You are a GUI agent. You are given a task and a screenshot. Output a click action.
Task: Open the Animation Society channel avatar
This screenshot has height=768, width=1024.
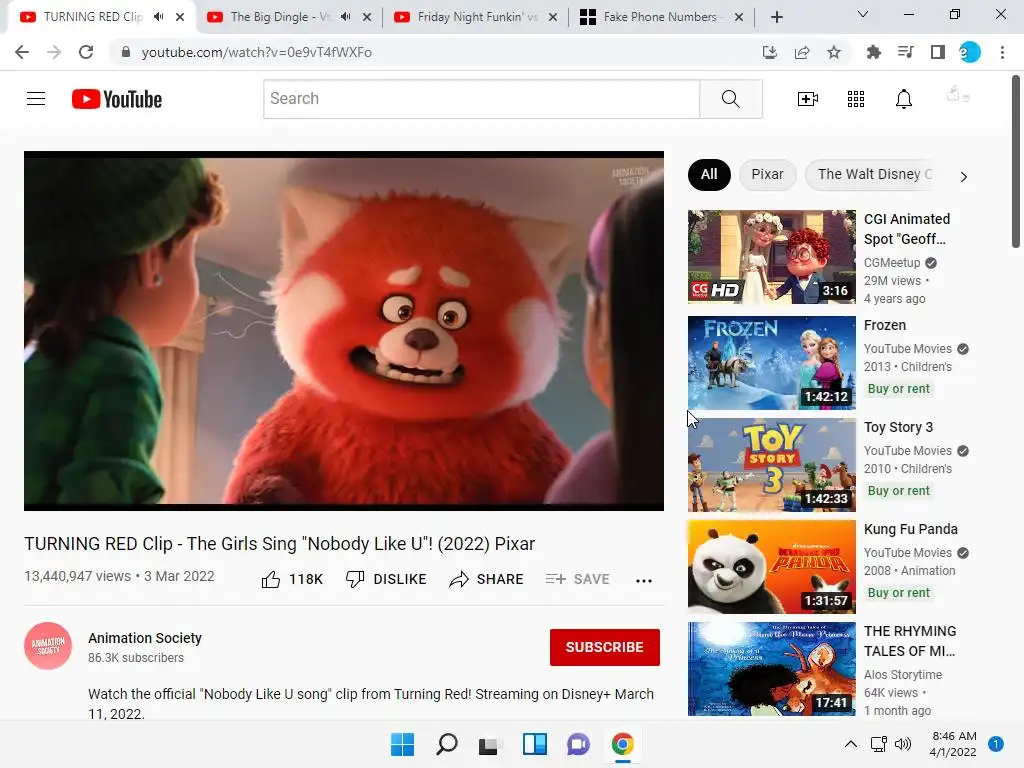[x=48, y=646]
